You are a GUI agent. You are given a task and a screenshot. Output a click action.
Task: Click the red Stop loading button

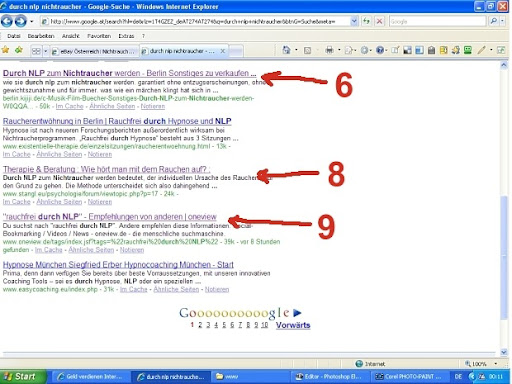point(379,21)
